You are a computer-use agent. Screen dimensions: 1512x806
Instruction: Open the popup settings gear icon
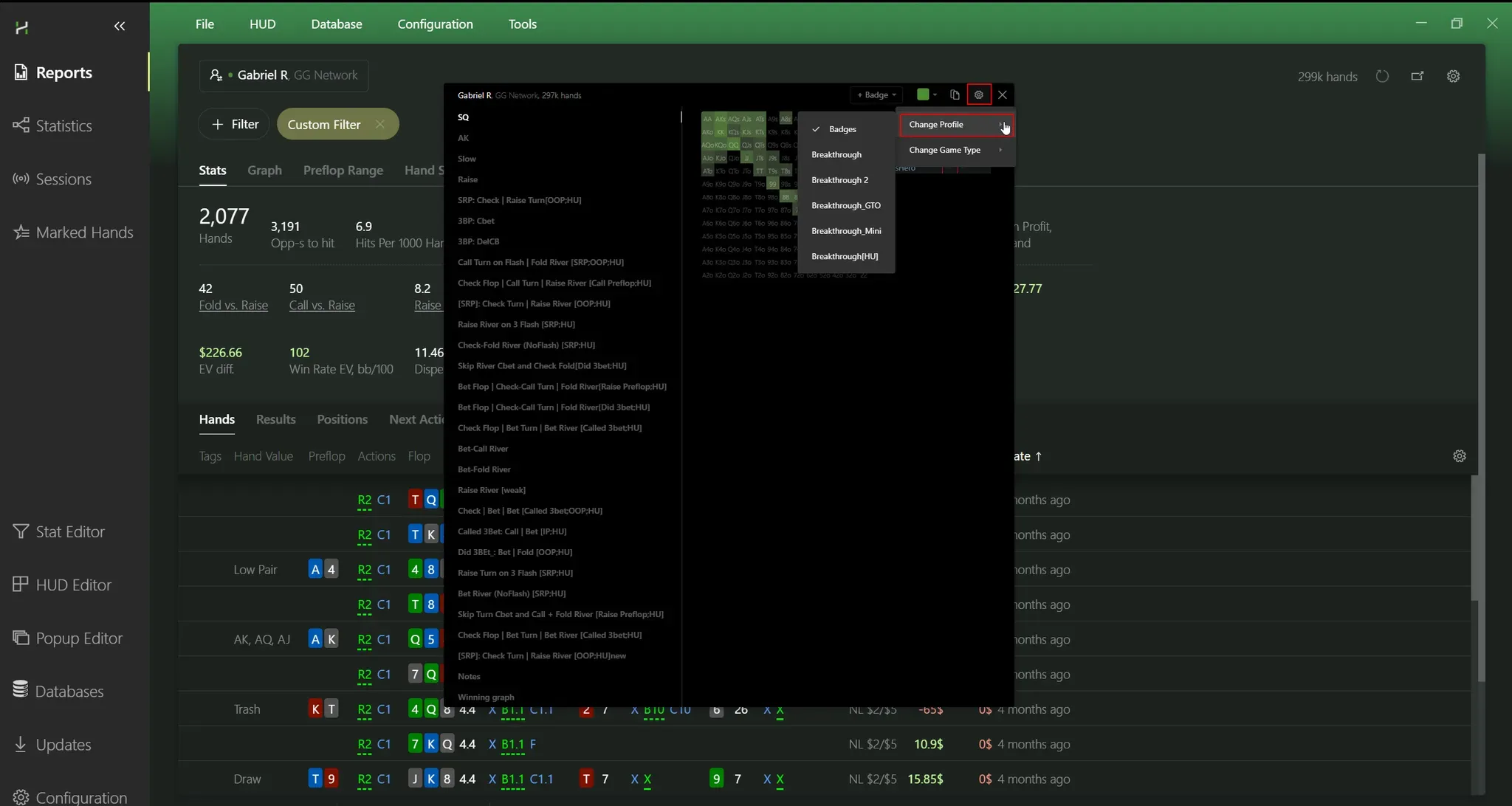pos(978,94)
